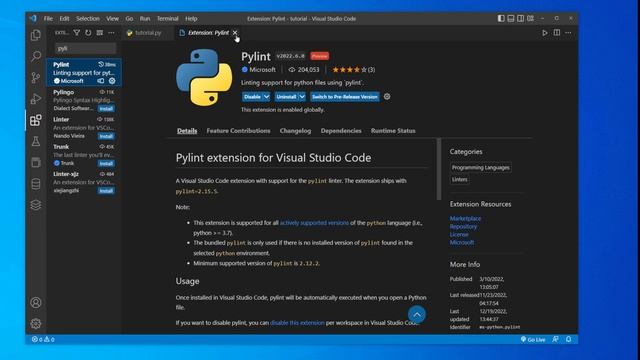Image resolution: width=640 pixels, height=360 pixels.
Task: Click the extensions search input field
Action: coord(86,48)
